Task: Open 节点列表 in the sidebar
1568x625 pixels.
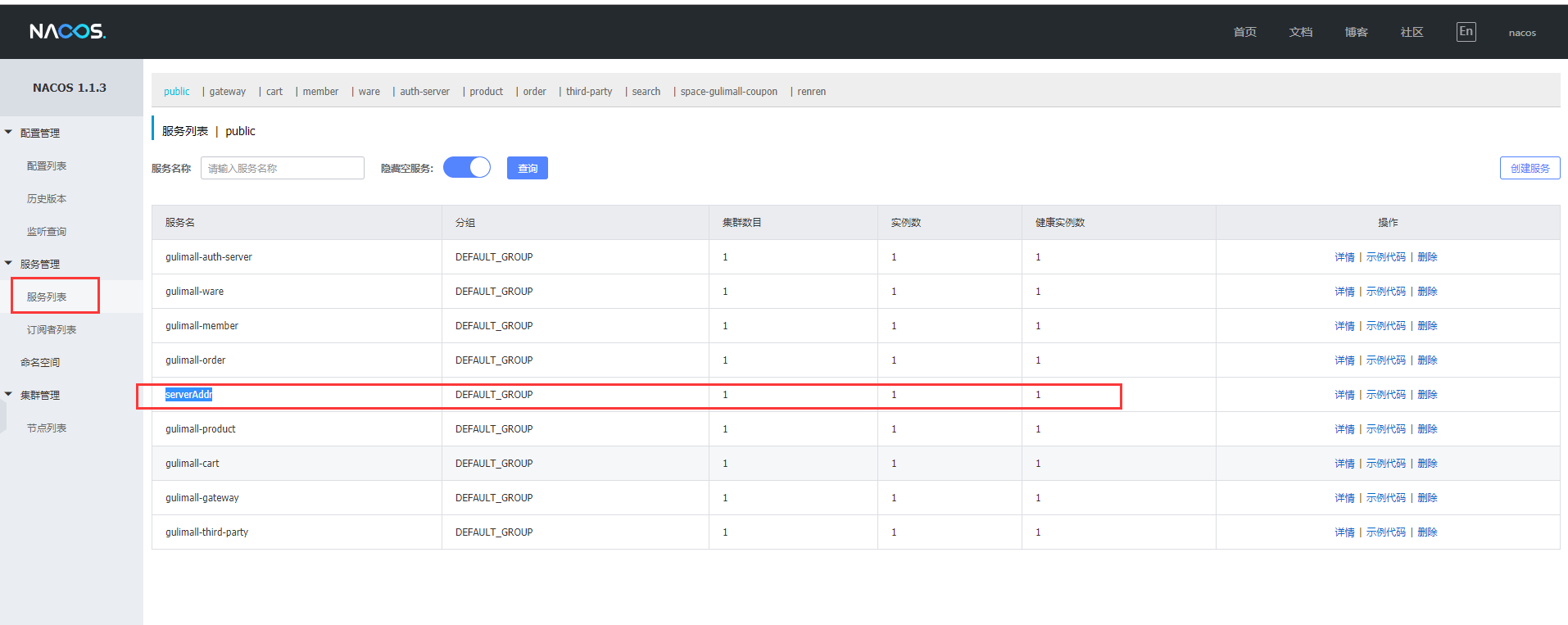Action: pyautogui.click(x=47, y=428)
